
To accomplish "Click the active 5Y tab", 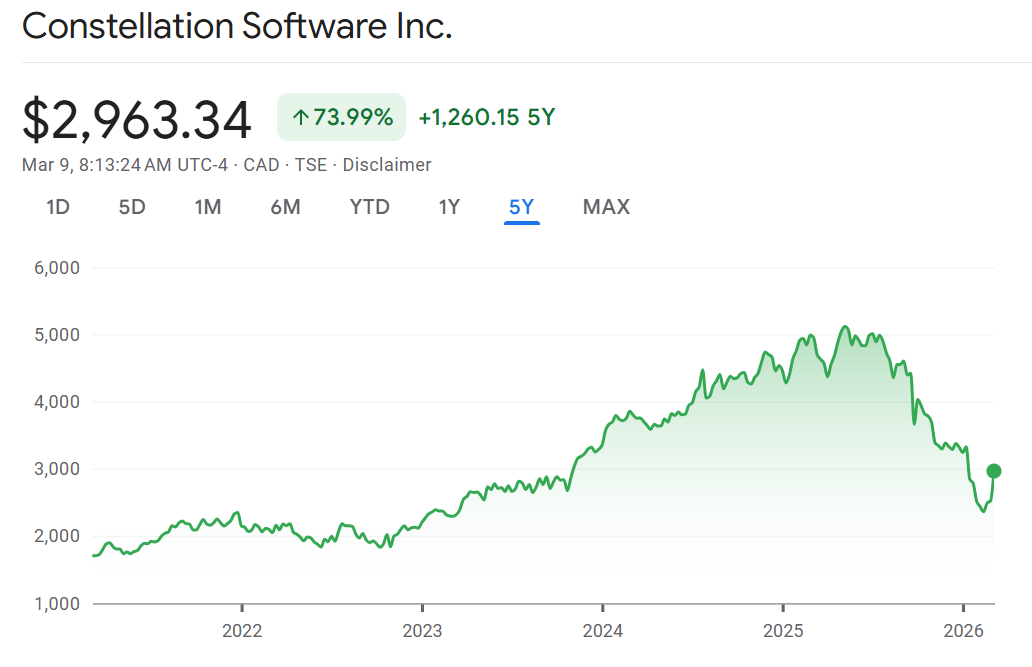I will 522,207.
